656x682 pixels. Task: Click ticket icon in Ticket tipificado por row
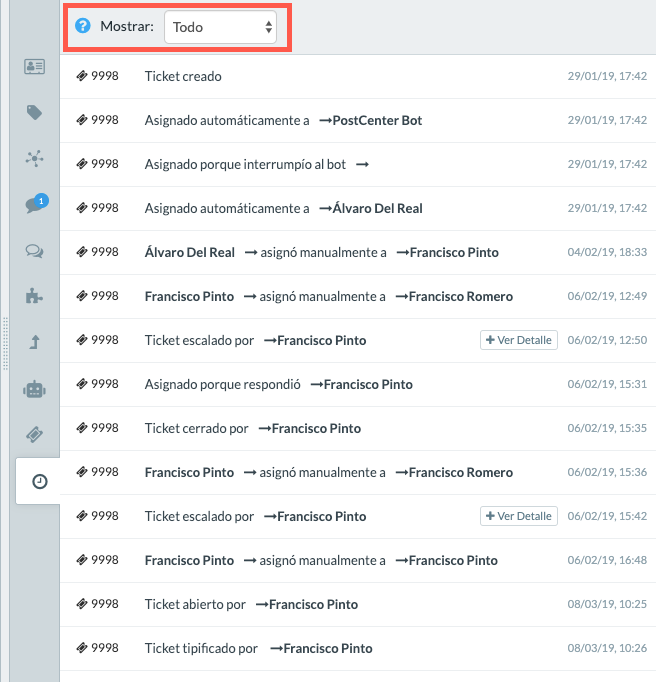tap(82, 648)
